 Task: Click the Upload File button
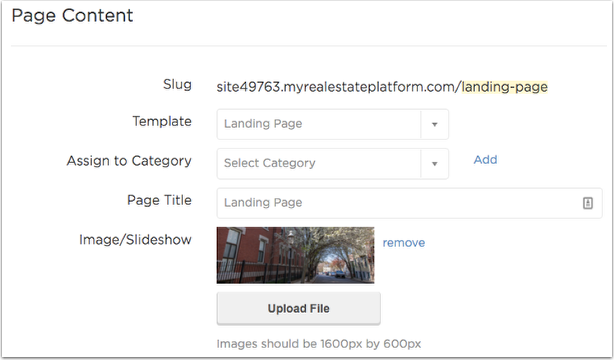click(x=298, y=309)
